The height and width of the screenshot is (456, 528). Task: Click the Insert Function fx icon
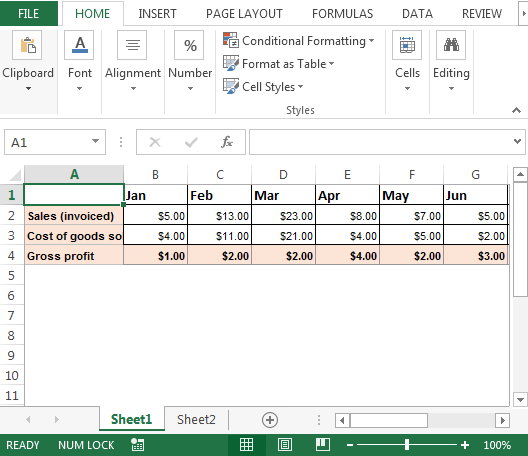(227, 142)
